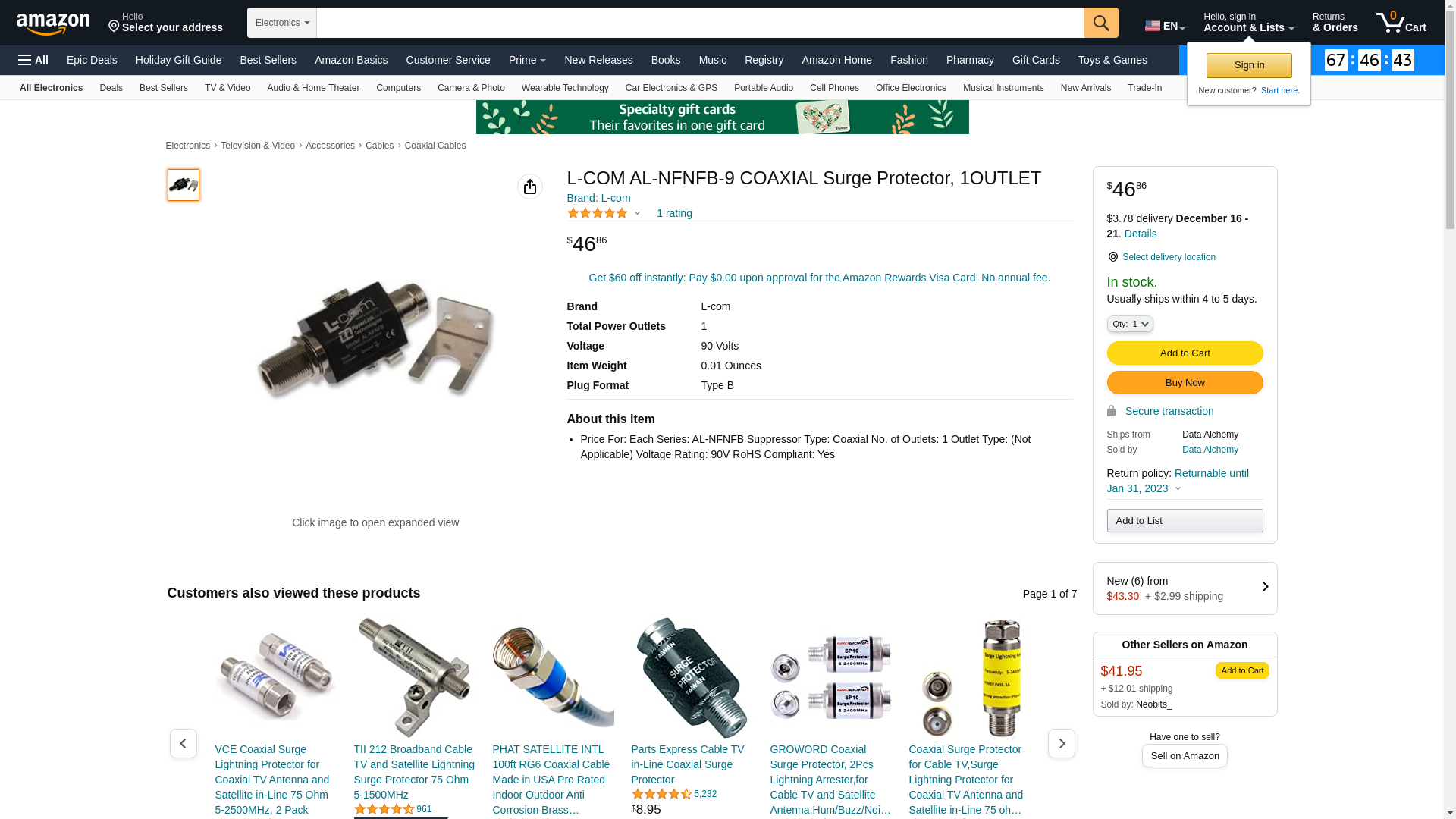Open the All hamburger menu
The image size is (1456, 819).
point(33,60)
